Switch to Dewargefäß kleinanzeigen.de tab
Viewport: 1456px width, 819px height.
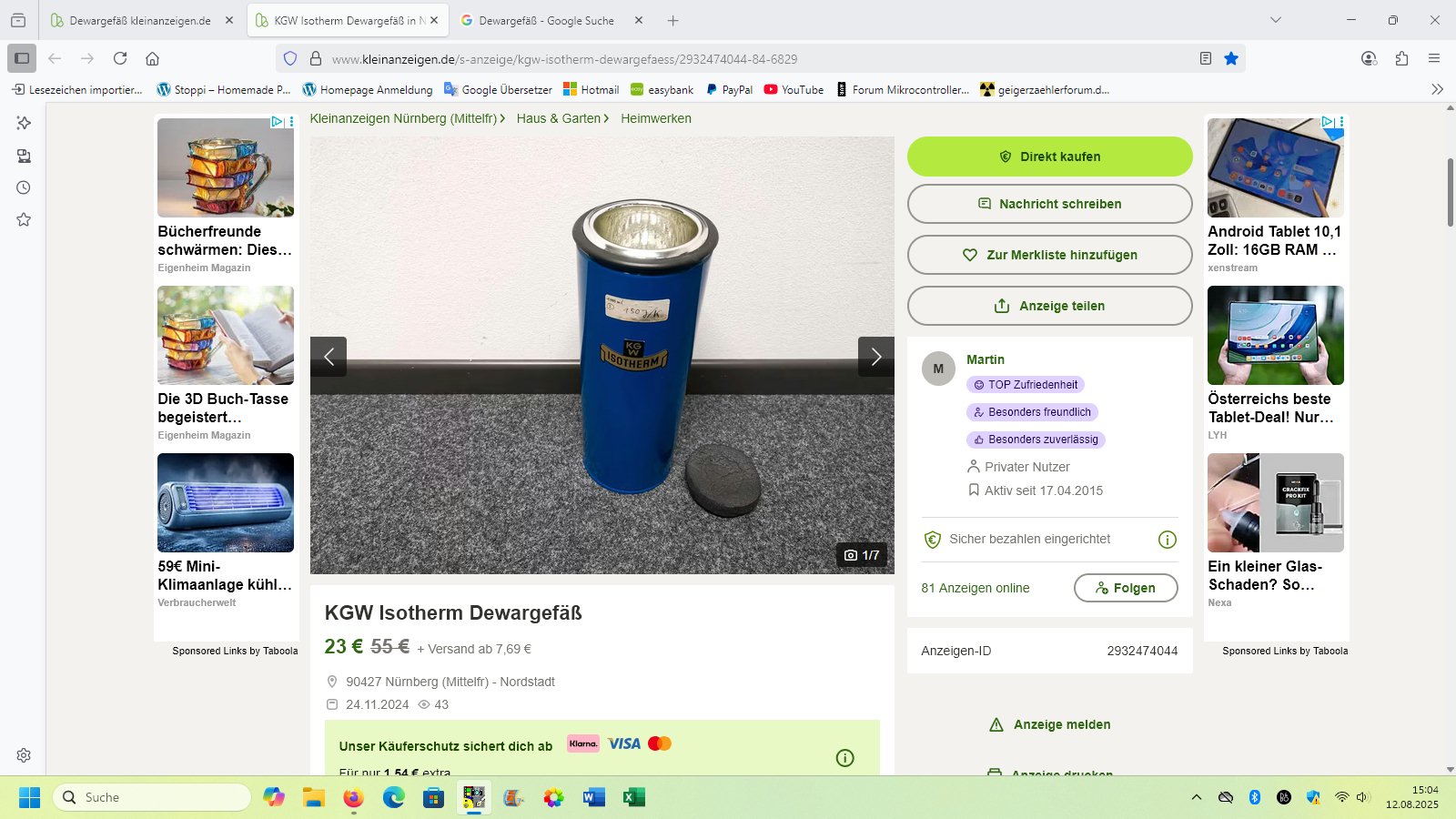coord(140,20)
